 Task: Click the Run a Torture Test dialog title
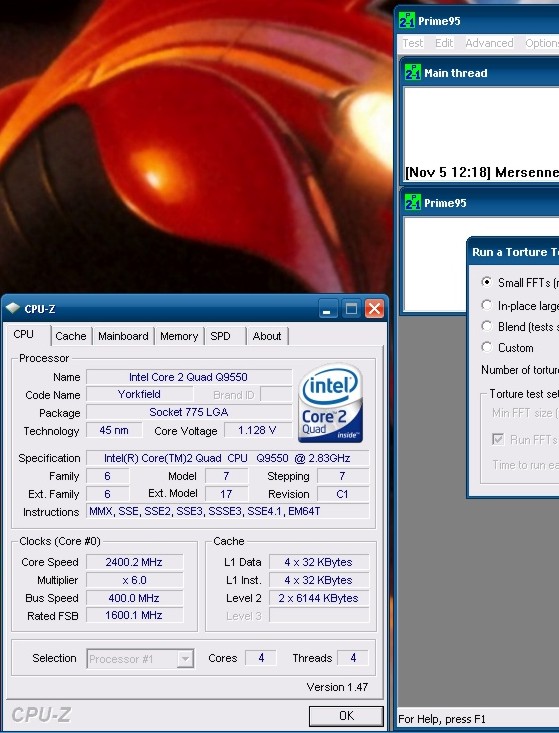514,252
